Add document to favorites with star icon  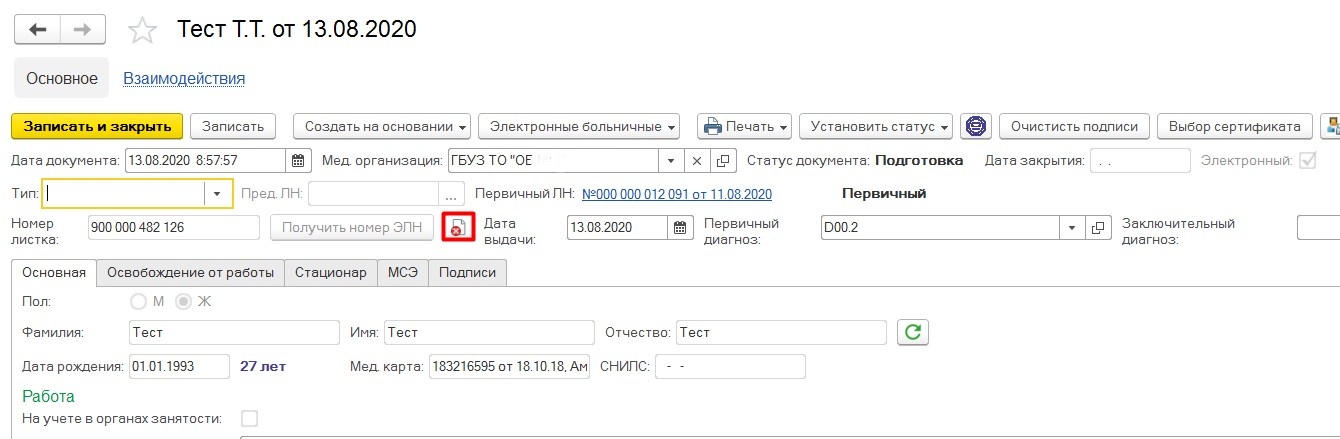143,31
